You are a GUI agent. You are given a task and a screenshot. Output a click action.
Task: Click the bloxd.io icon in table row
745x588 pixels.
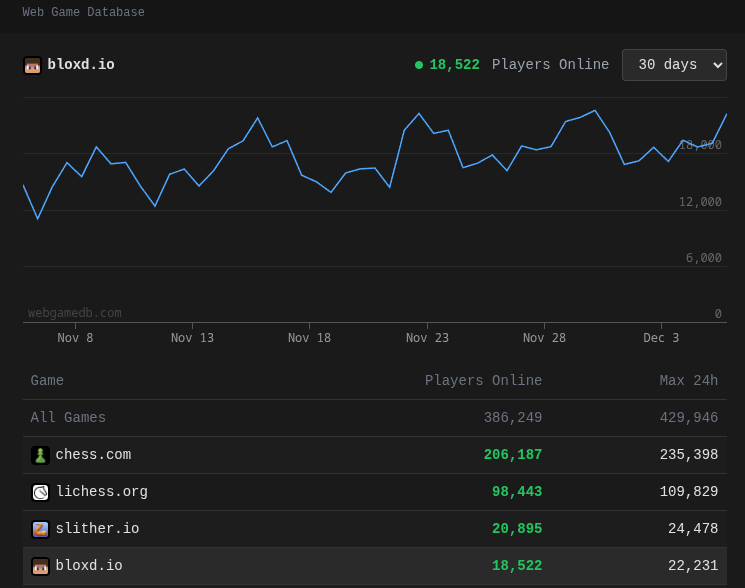40,566
